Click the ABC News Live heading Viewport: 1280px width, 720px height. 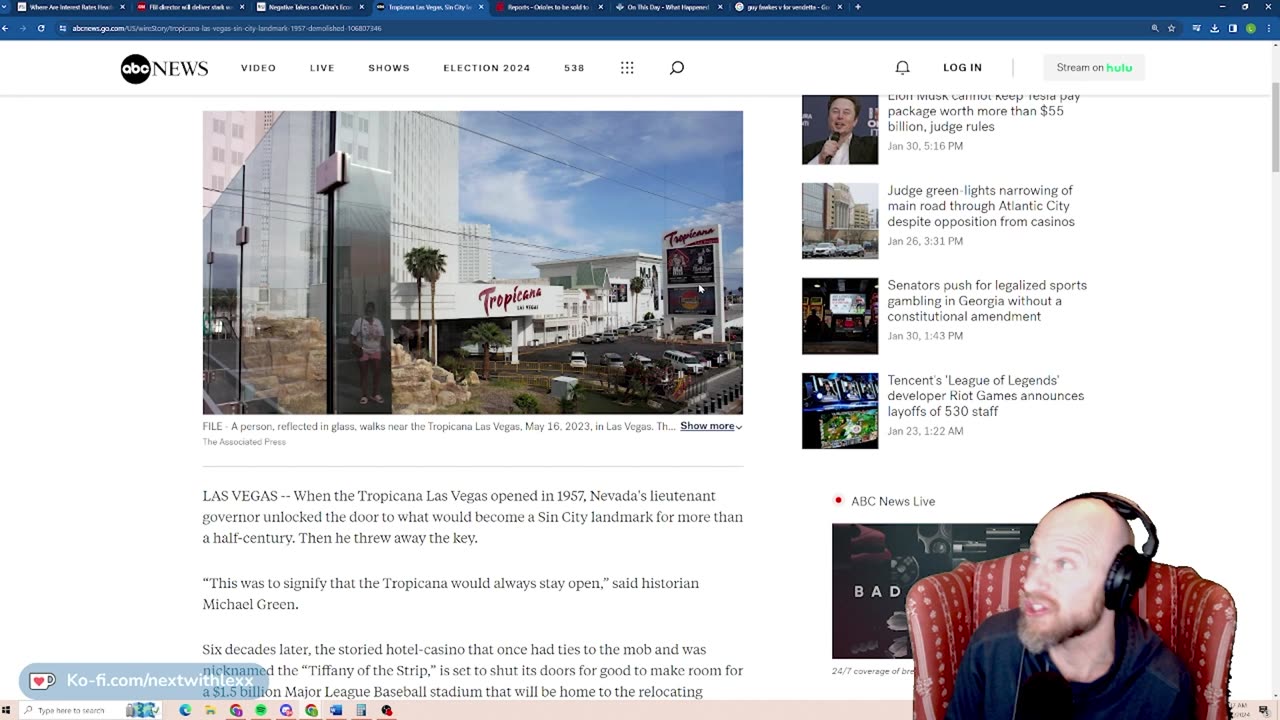(x=893, y=501)
